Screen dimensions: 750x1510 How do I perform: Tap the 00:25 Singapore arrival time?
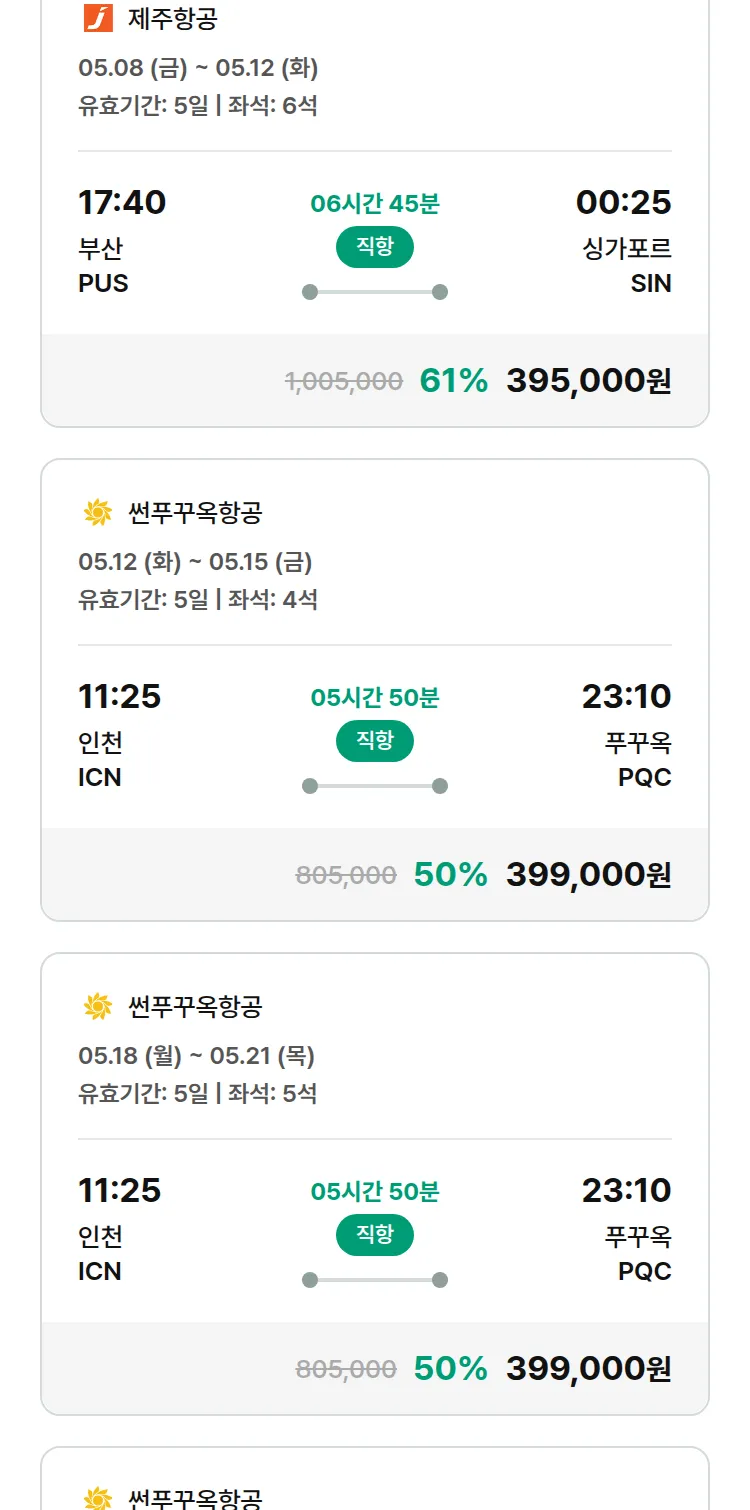pos(623,202)
